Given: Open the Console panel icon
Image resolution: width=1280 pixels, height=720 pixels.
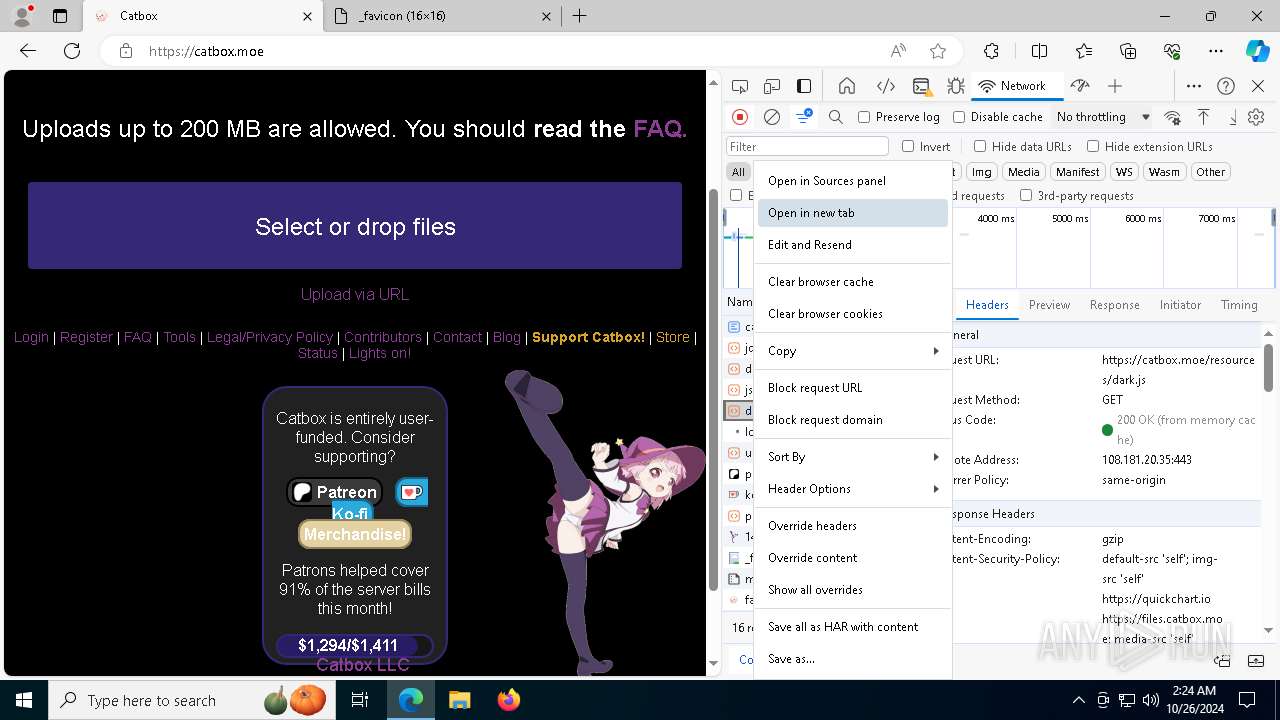Looking at the screenshot, I should tap(922, 86).
